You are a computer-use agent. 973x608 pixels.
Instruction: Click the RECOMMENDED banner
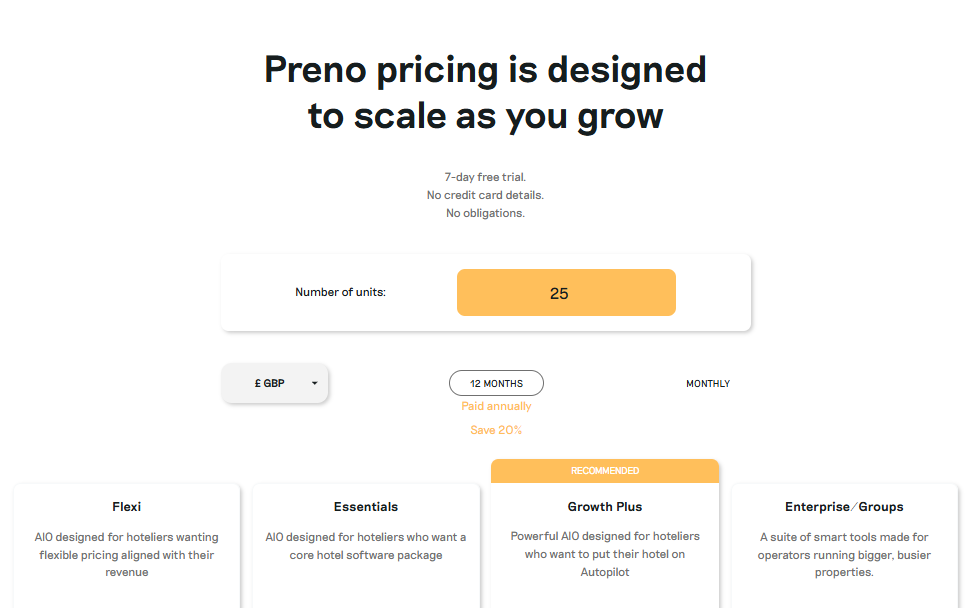pyautogui.click(x=605, y=471)
